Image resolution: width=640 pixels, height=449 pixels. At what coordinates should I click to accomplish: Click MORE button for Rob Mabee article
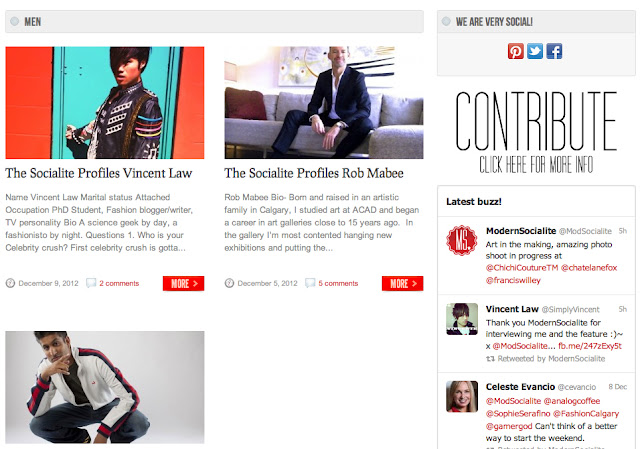[x=402, y=283]
